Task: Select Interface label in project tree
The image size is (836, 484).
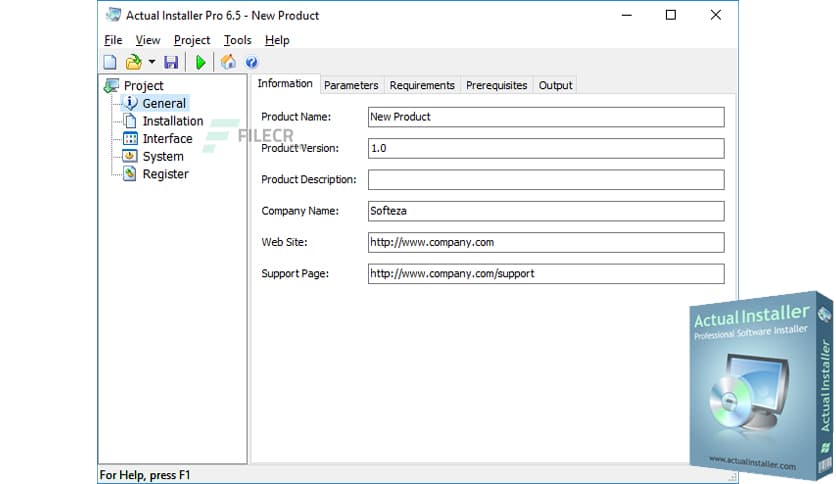Action: point(167,139)
